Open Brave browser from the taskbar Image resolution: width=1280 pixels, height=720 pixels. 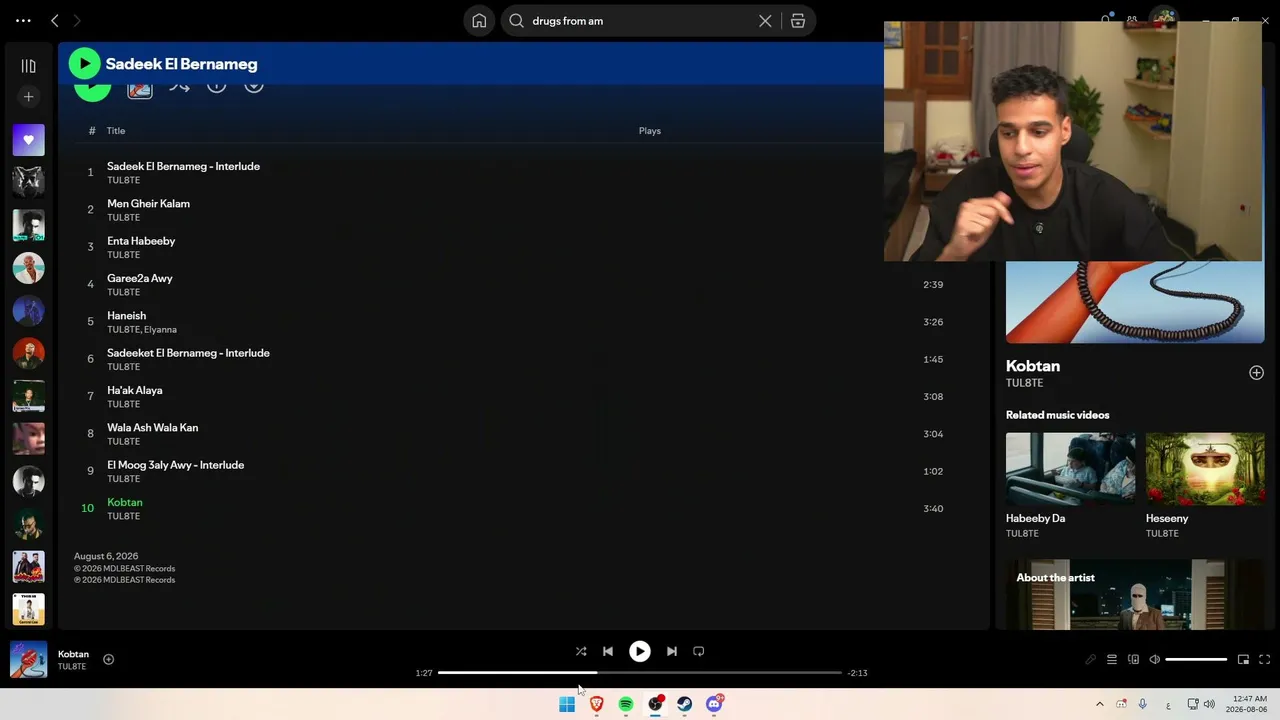click(597, 704)
